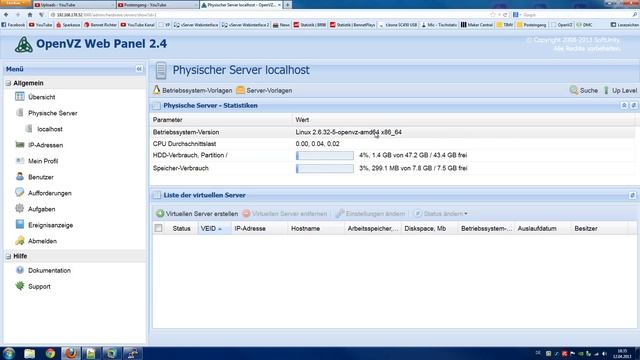Sort by the IP-Adresse column header
The image size is (640, 360).
click(x=260, y=229)
